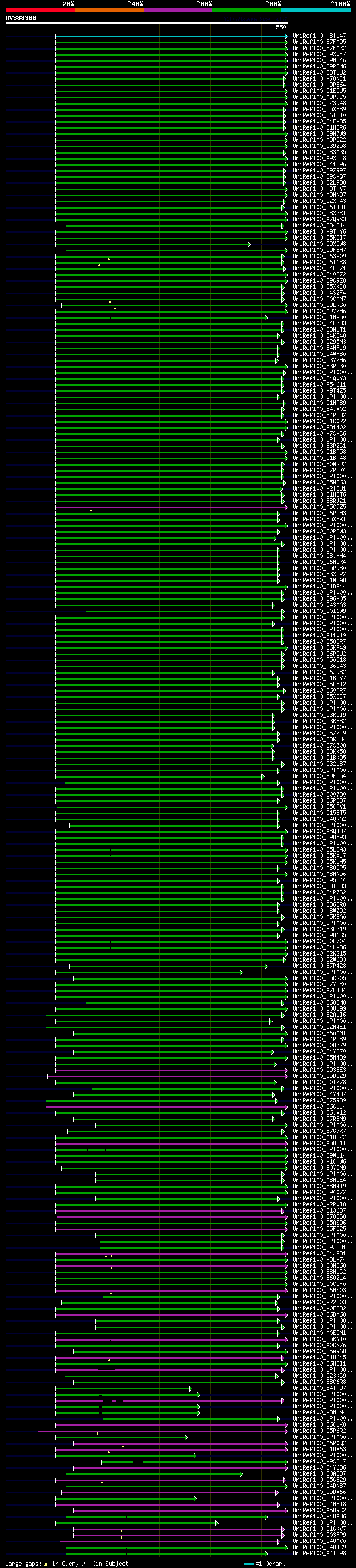Select the UniRef100_P22203 label
Image resolution: width=356 pixels, height=1568 pixels.
click(x=319, y=1303)
